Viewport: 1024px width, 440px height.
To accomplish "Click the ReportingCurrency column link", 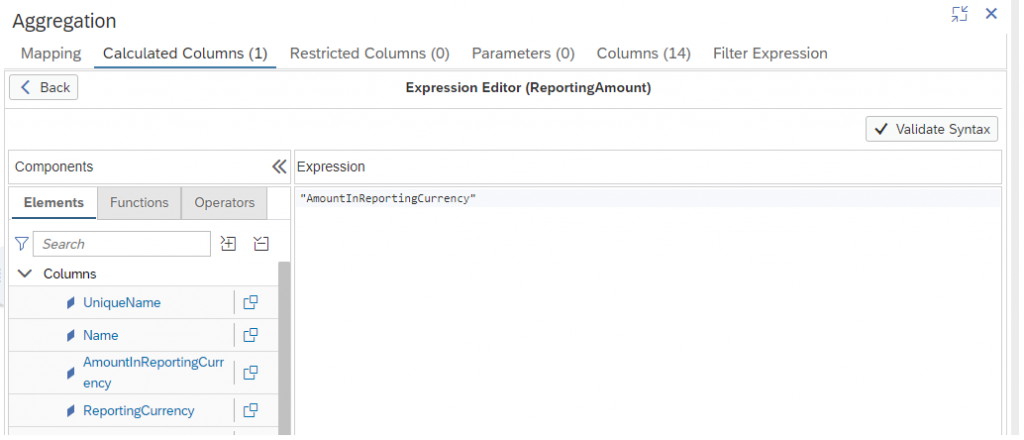I will point(138,411).
